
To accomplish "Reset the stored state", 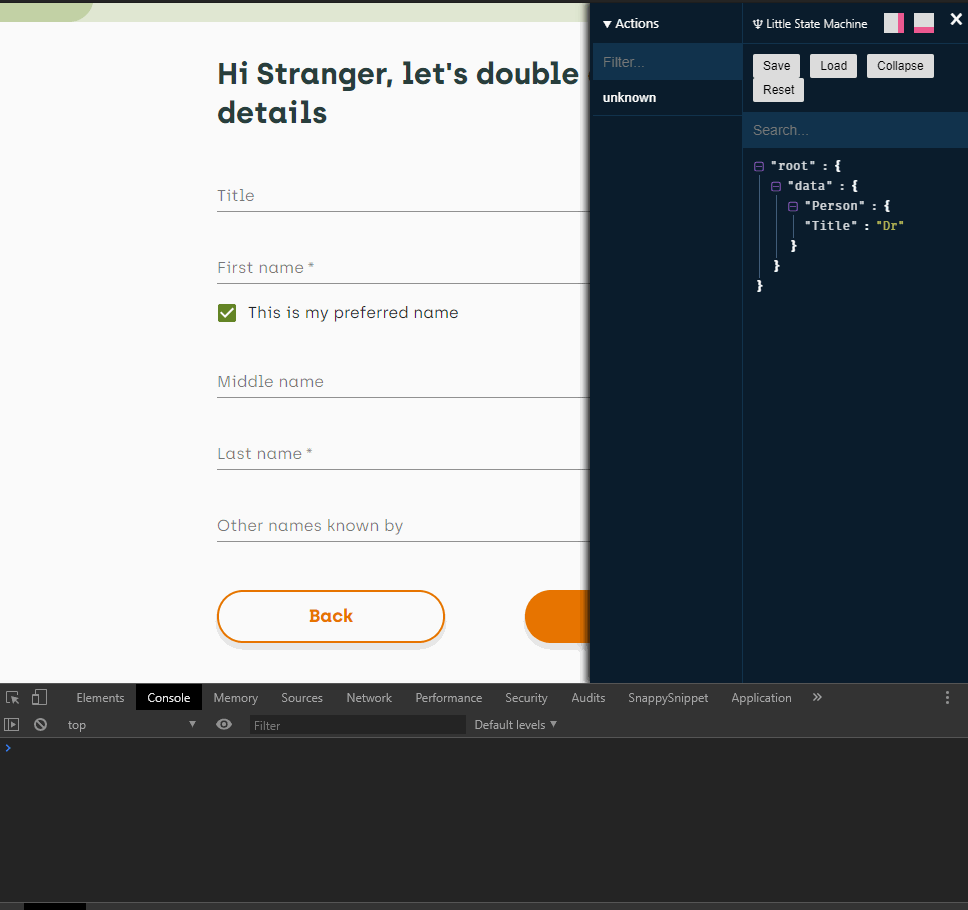I will point(778,89).
